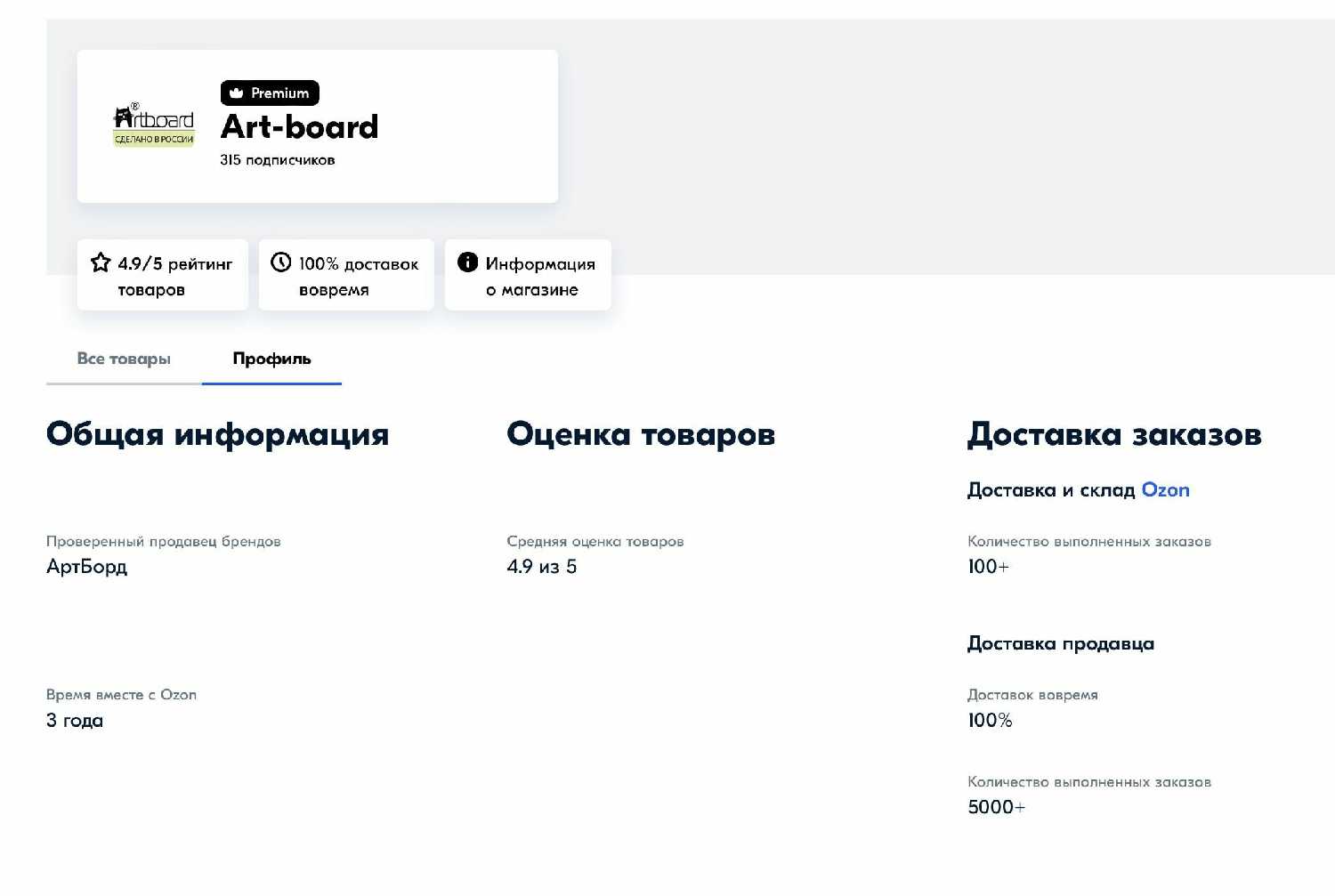This screenshot has height=896, width=1335.
Task: Click the 'Сделано в России' mark under the logo
Action: point(154,138)
